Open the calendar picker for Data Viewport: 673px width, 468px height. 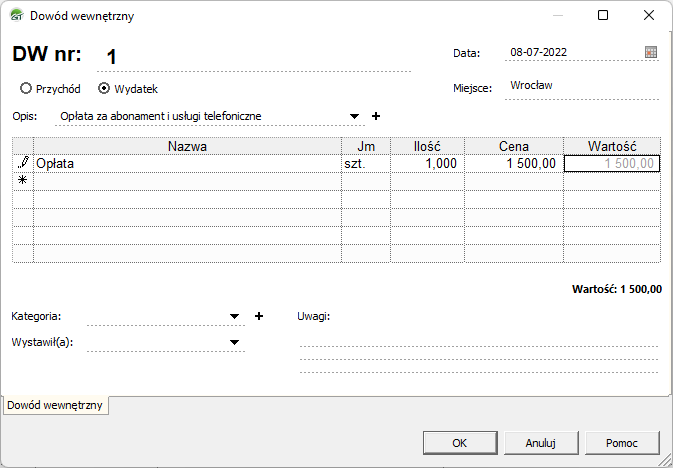(x=651, y=52)
